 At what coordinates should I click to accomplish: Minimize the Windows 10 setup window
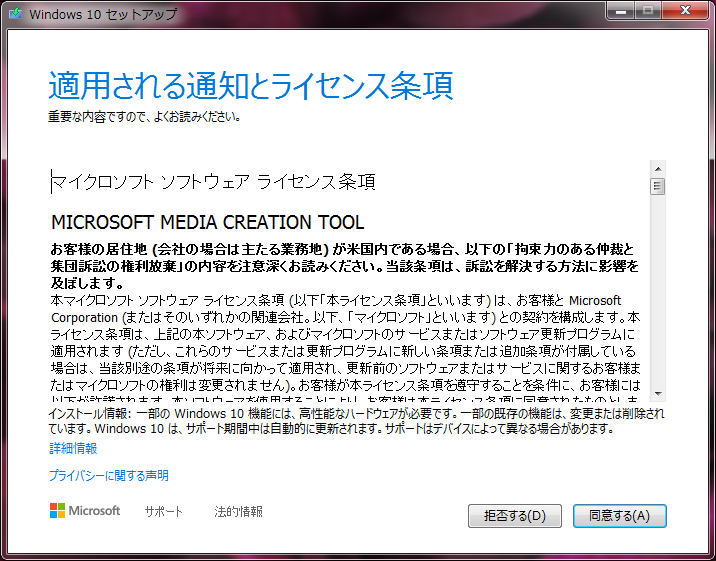(x=621, y=11)
